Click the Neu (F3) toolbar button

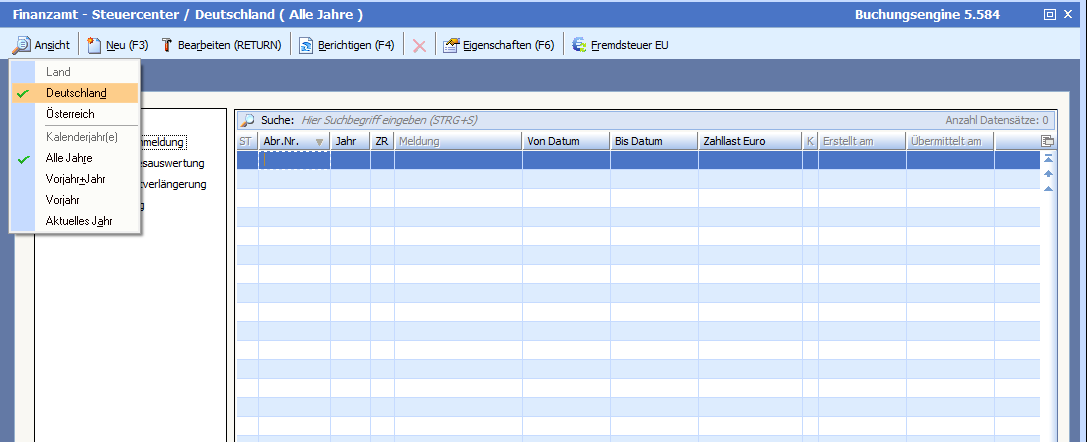click(x=118, y=45)
